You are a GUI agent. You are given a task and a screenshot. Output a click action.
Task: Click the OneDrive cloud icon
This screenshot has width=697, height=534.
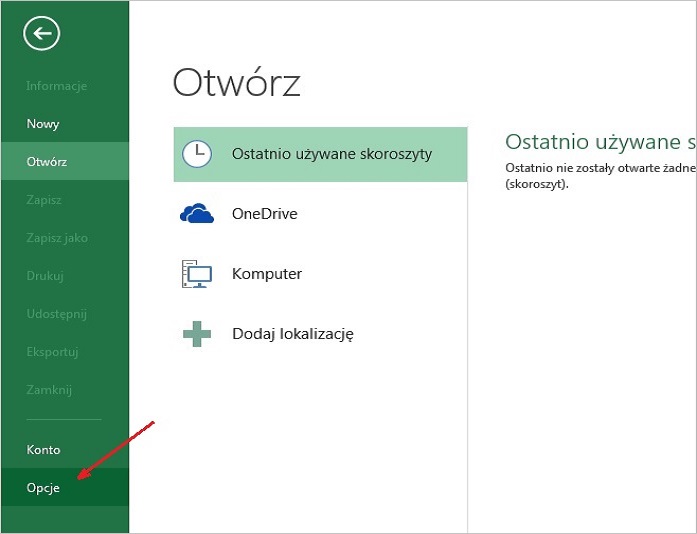197,213
